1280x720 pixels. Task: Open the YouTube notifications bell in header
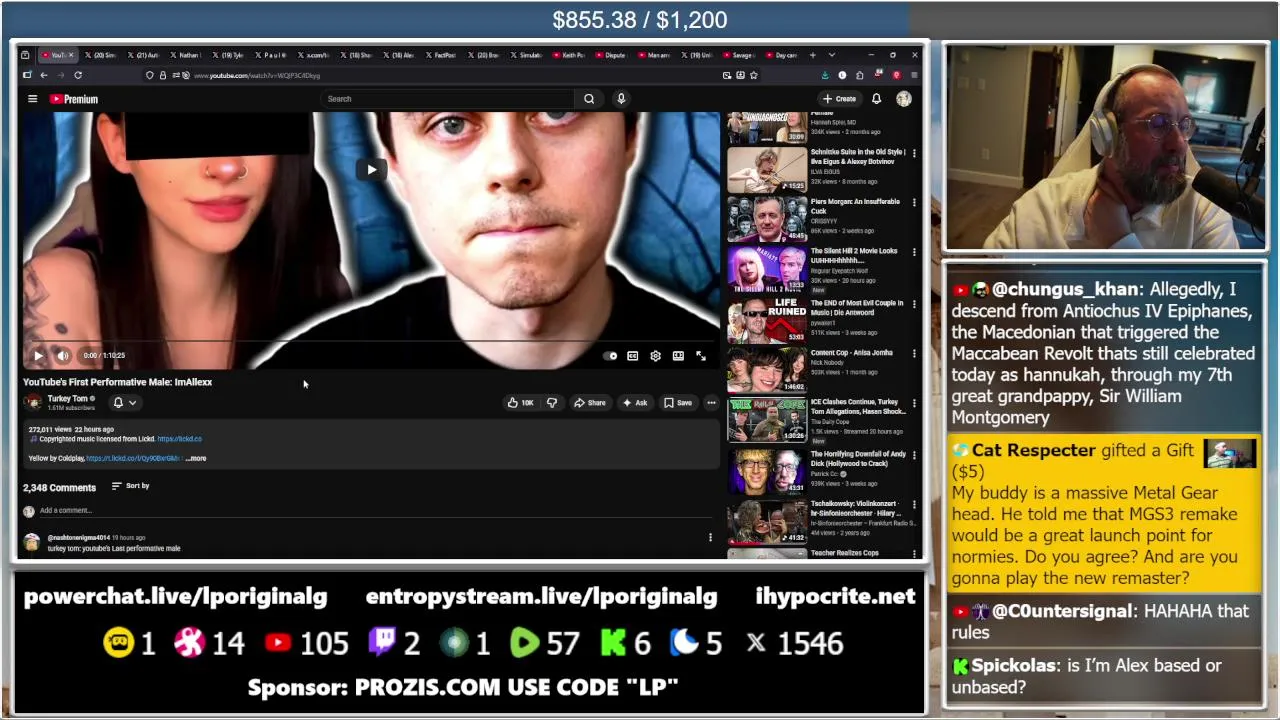(x=876, y=99)
